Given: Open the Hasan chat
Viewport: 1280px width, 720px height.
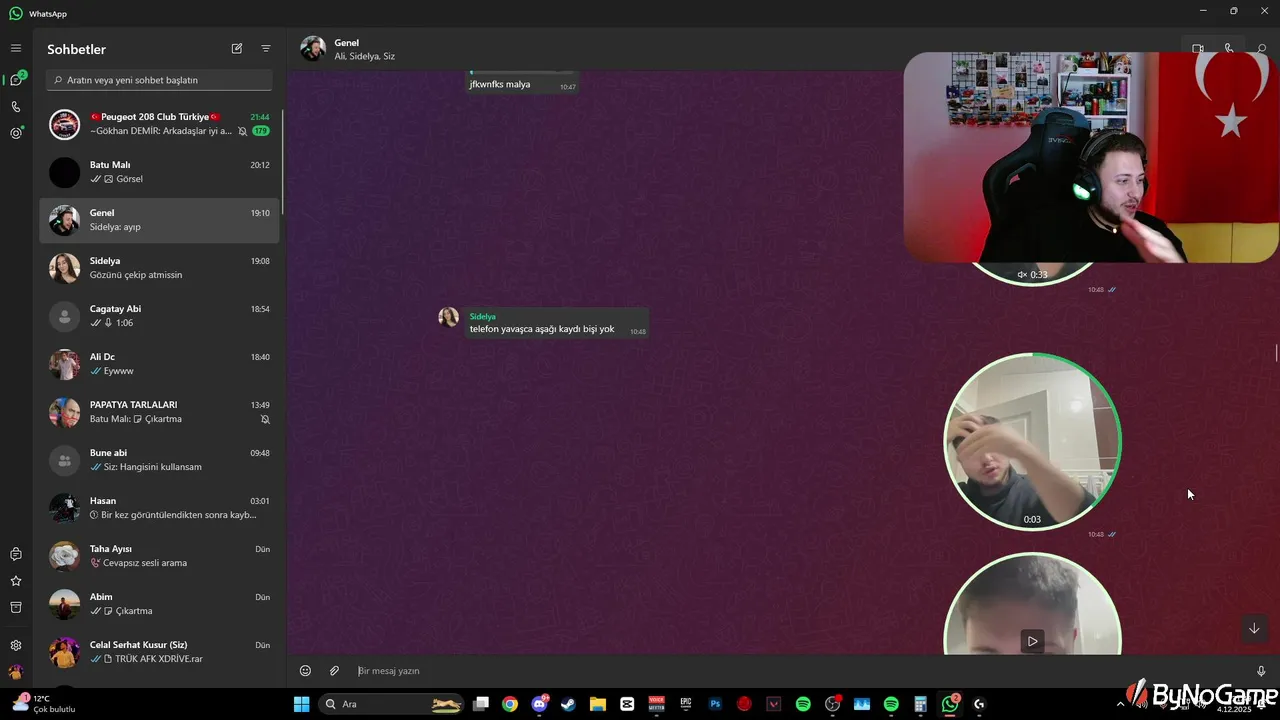Looking at the screenshot, I should tap(160, 508).
